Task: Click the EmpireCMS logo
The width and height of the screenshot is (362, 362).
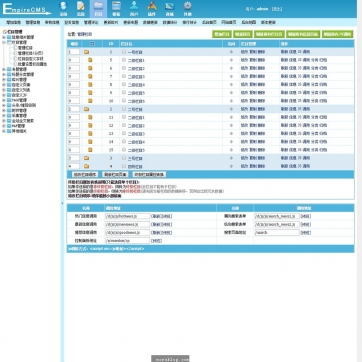Action: [27, 9]
